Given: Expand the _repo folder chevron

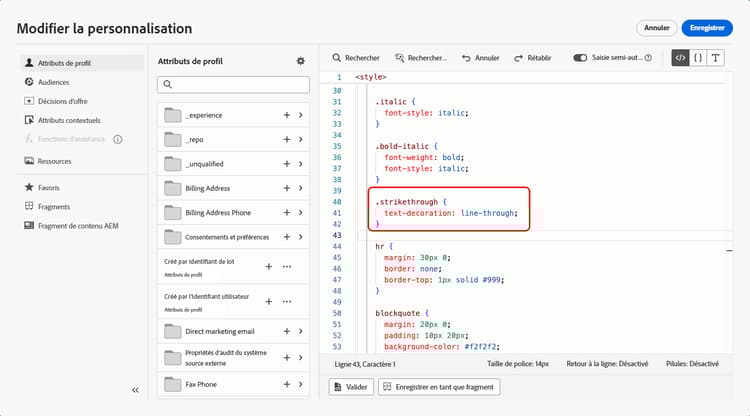Looking at the screenshot, I should 301,139.
